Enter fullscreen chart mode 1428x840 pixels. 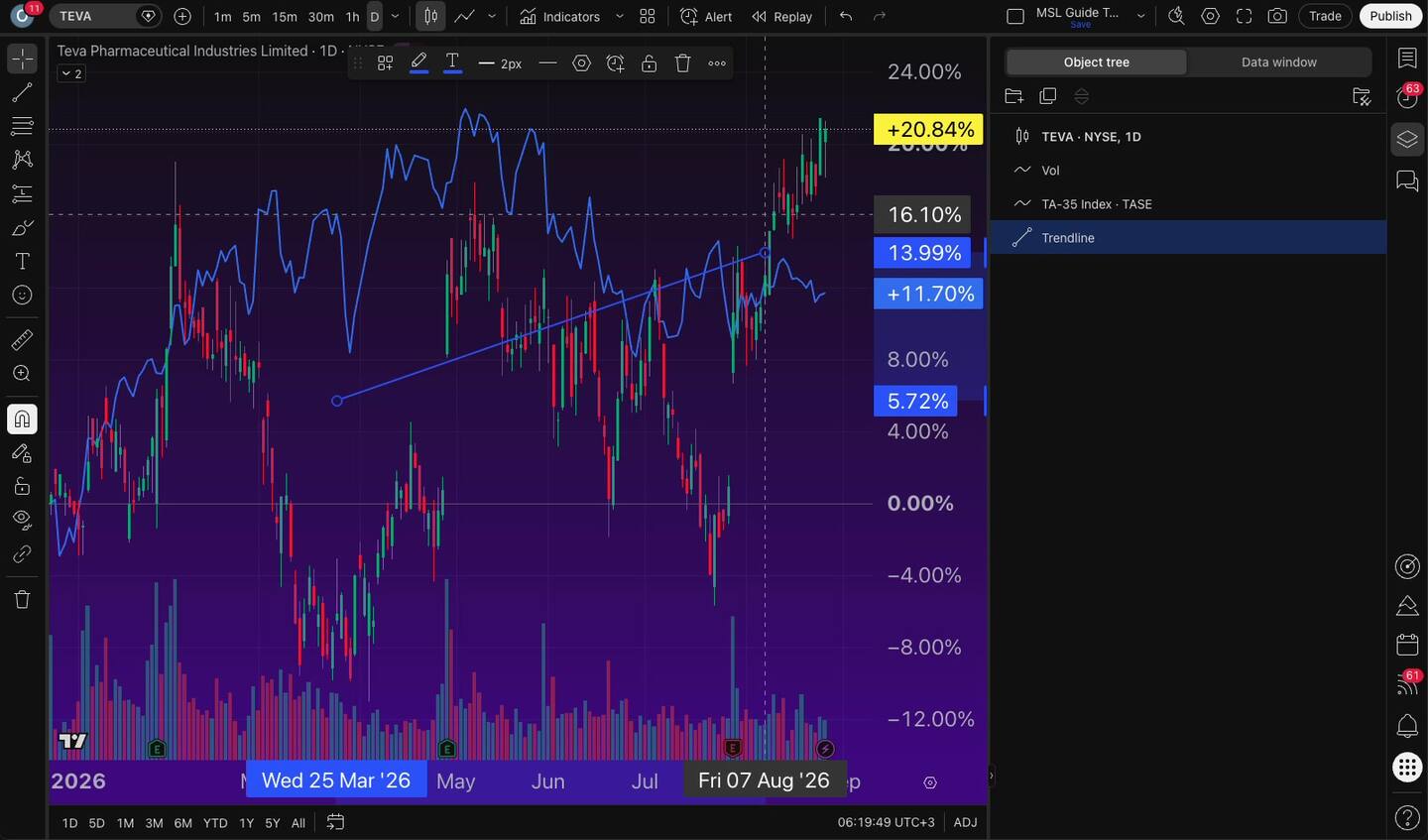(x=1245, y=16)
